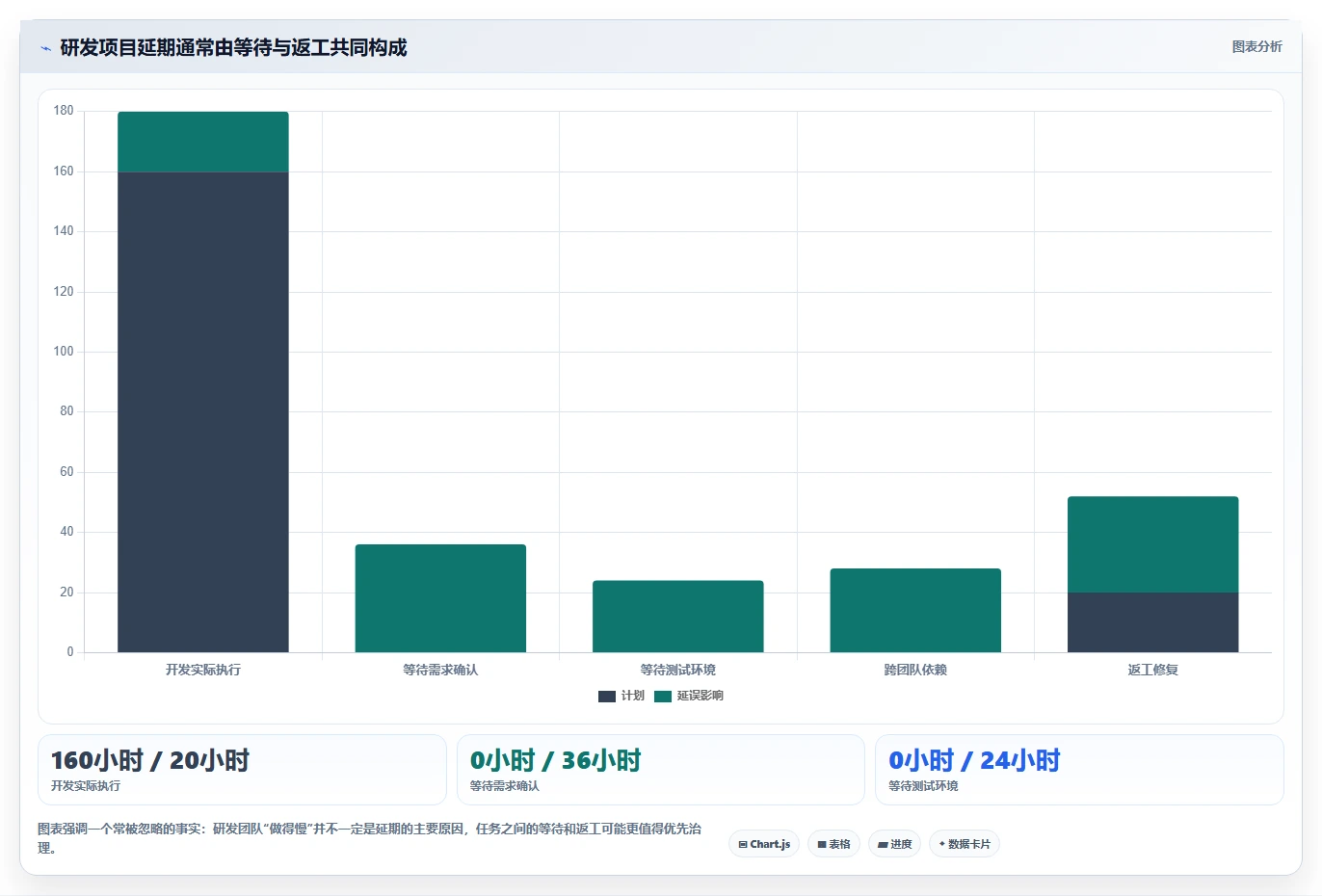
Task: Open the 160小时 / 20小时 data card
Action: click(242, 770)
